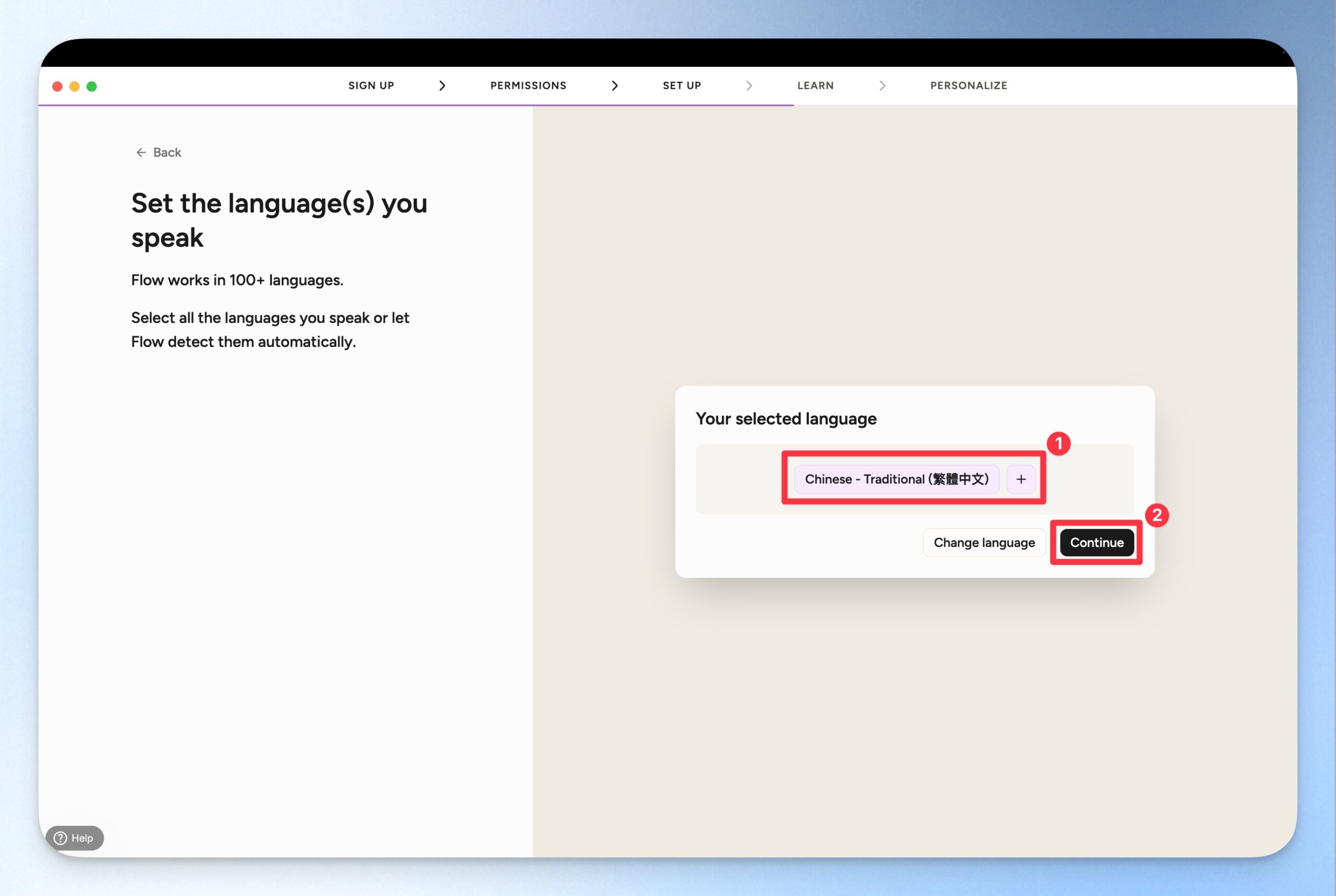
Task: Open the PERMISSIONS step
Action: [528, 86]
